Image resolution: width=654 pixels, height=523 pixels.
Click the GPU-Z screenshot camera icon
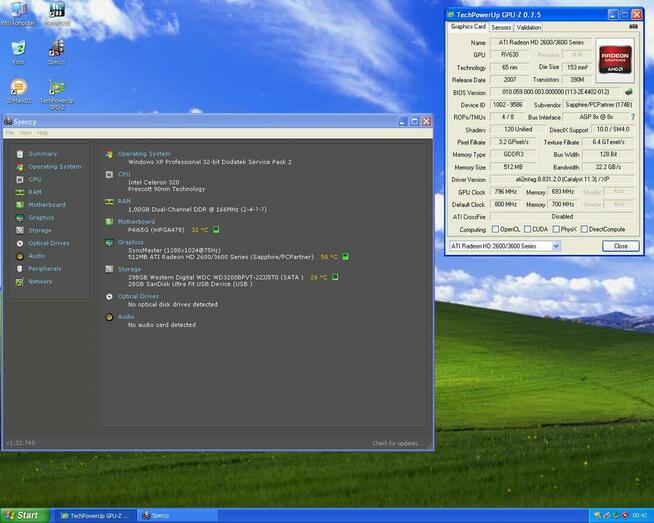633,27
